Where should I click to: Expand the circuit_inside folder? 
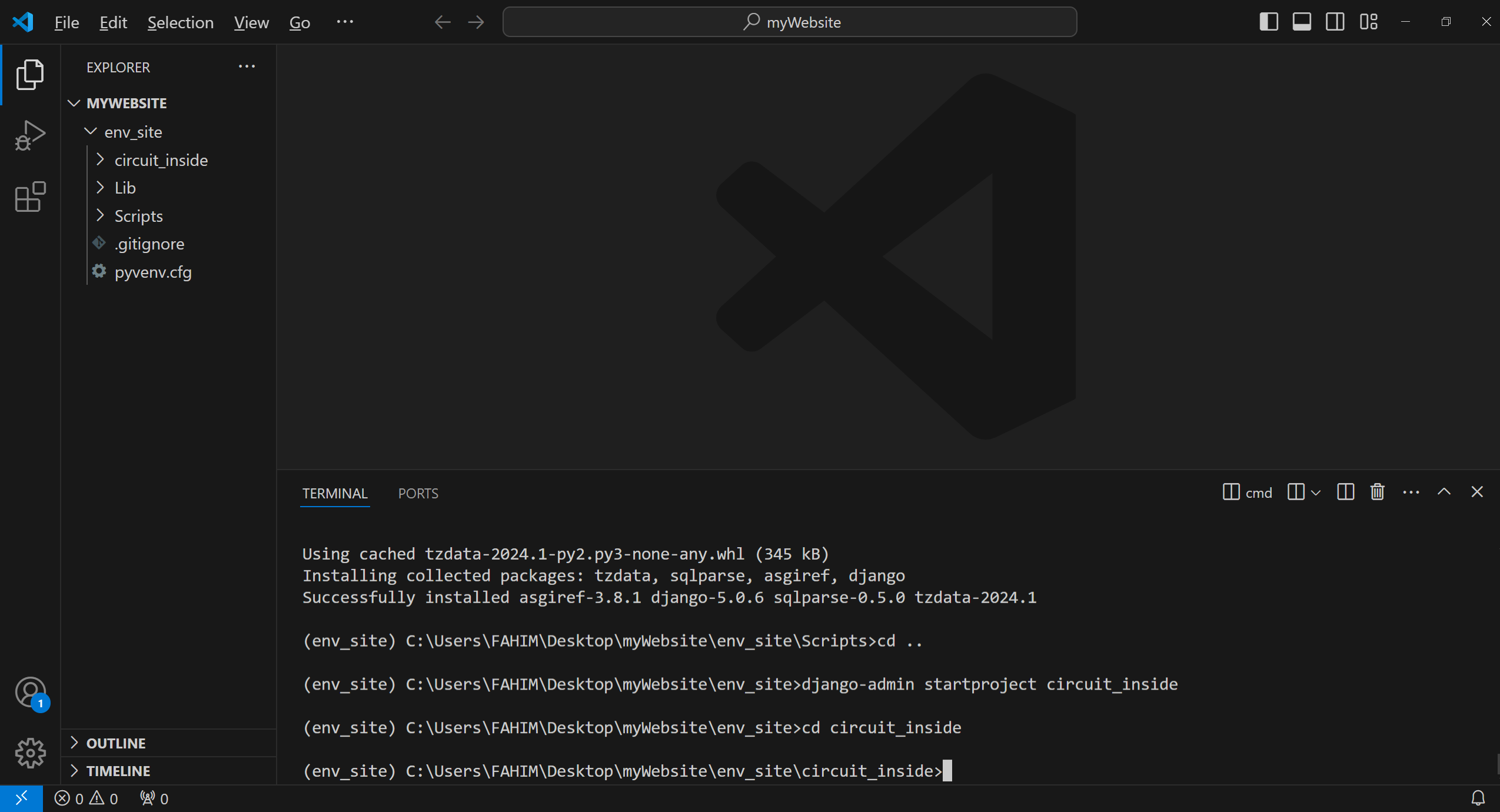click(x=161, y=160)
